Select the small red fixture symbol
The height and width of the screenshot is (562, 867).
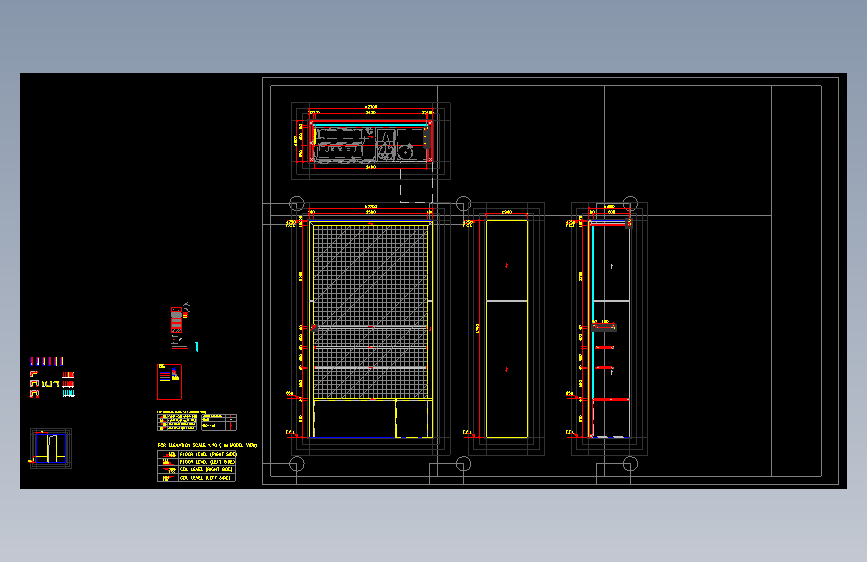point(176,320)
